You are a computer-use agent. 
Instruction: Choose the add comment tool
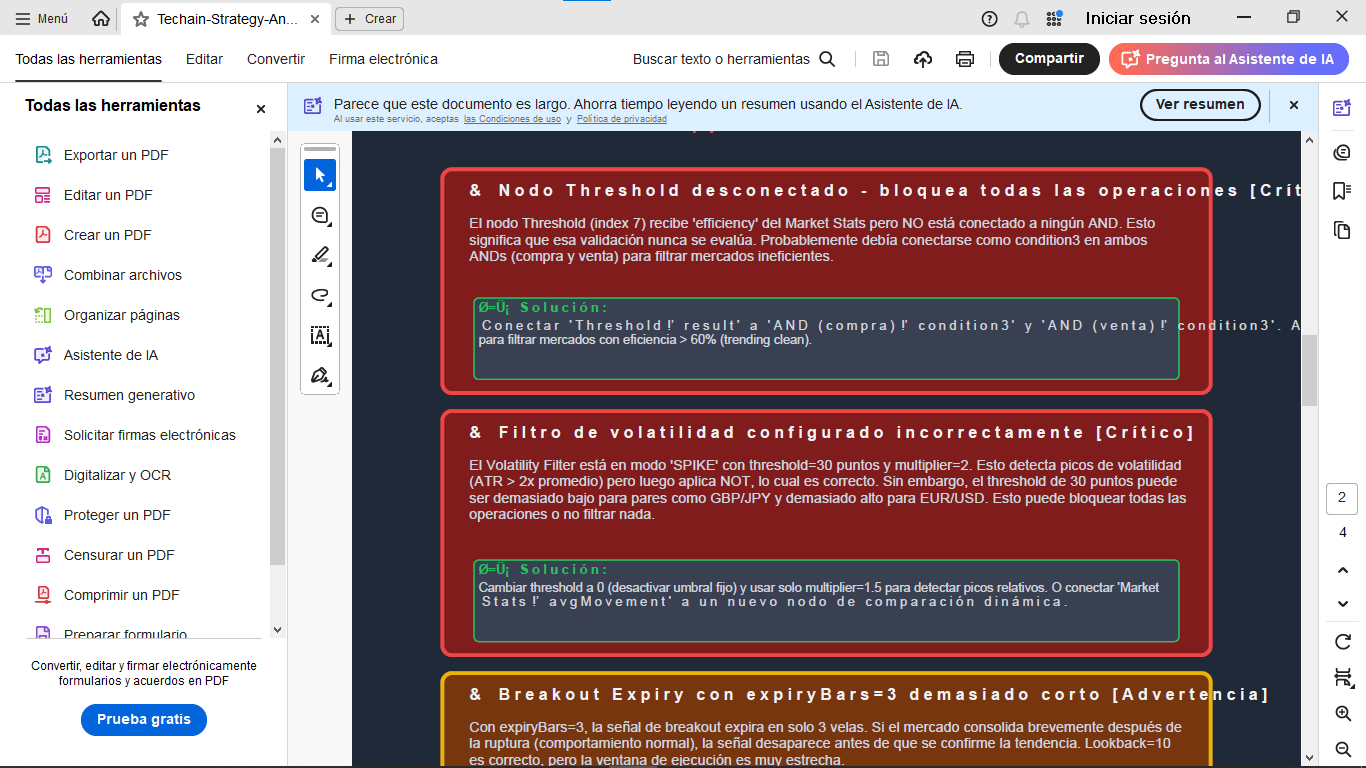tap(320, 215)
